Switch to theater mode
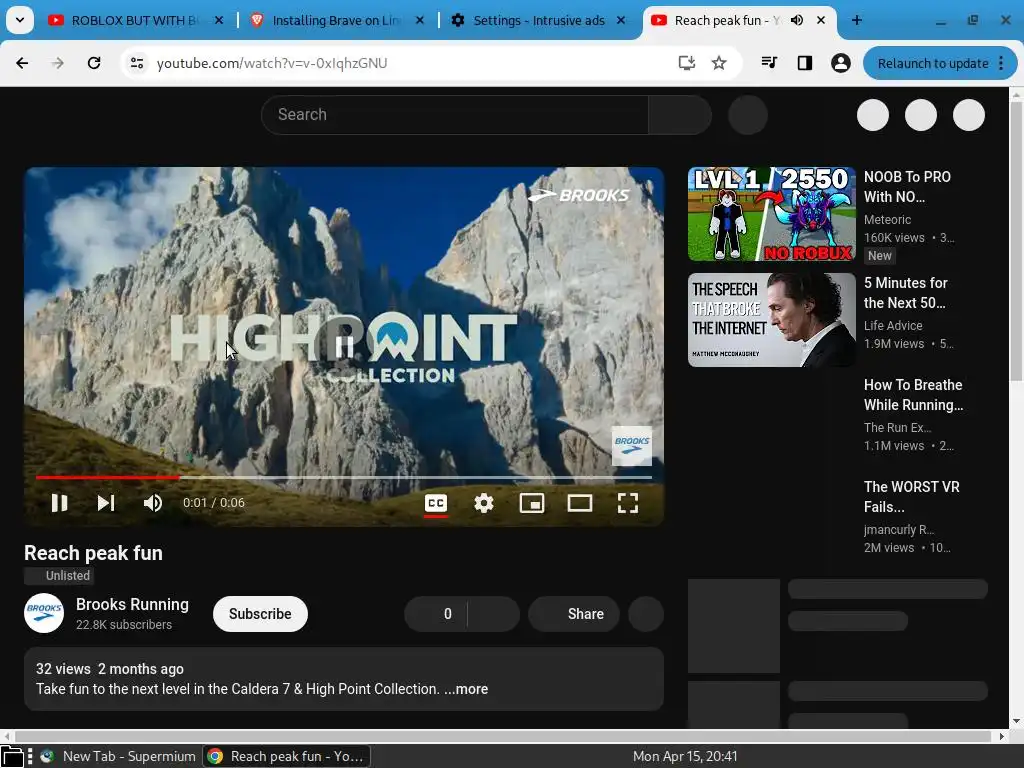The image size is (1024, 768). coord(580,503)
